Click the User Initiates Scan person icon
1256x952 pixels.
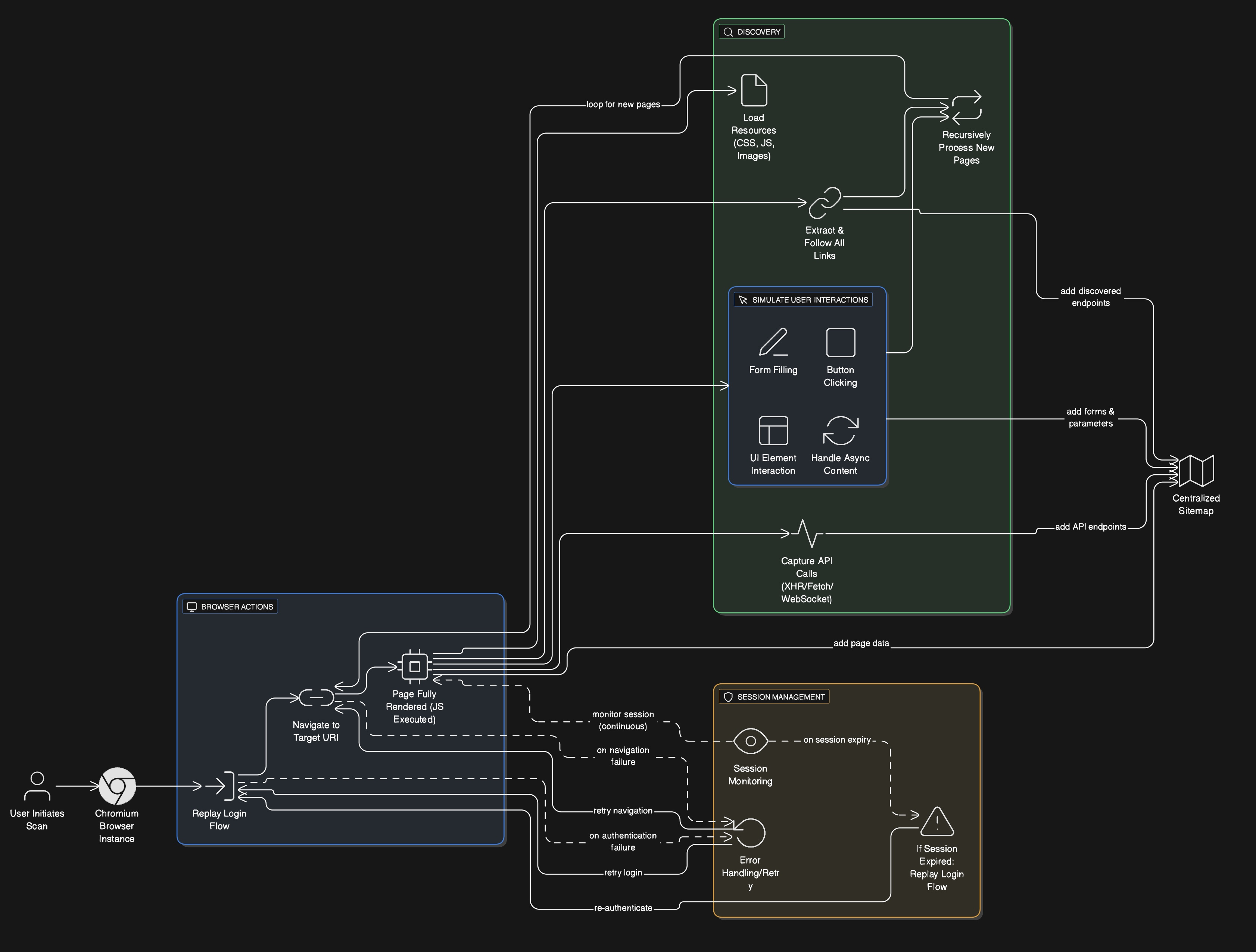(x=37, y=786)
